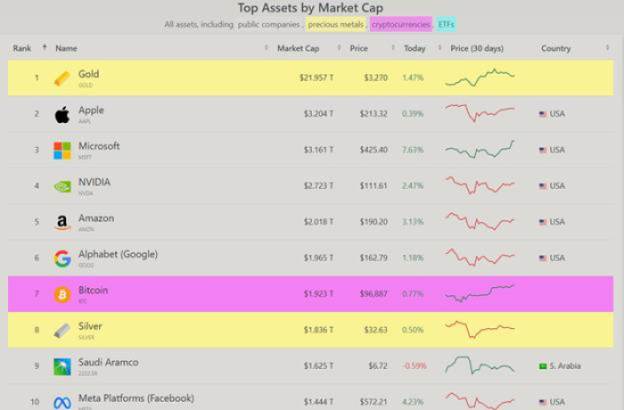Click the Google 'G' logo icon
624x410 pixels.
[62, 258]
